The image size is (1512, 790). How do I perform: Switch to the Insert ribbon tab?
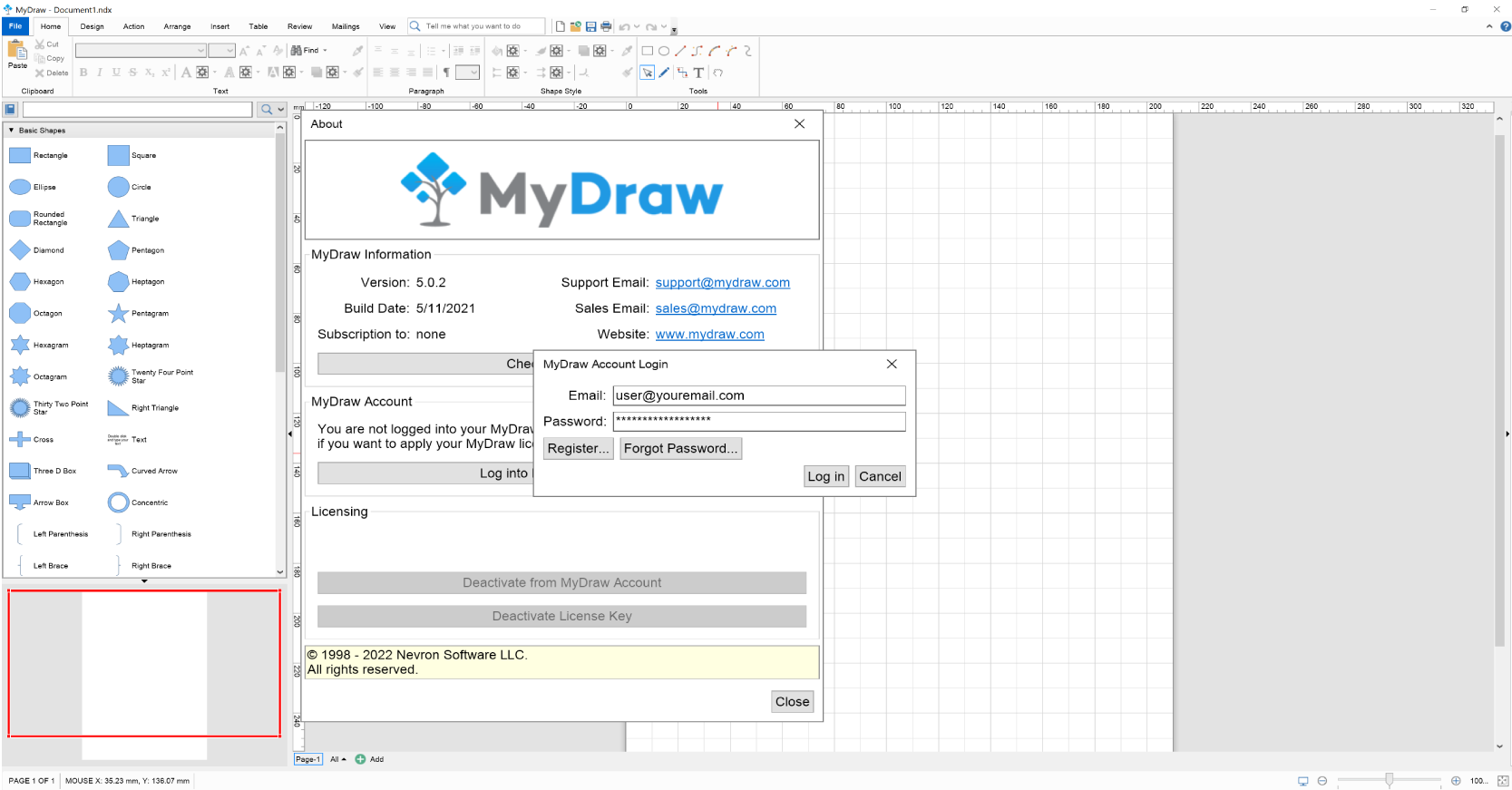tap(220, 26)
